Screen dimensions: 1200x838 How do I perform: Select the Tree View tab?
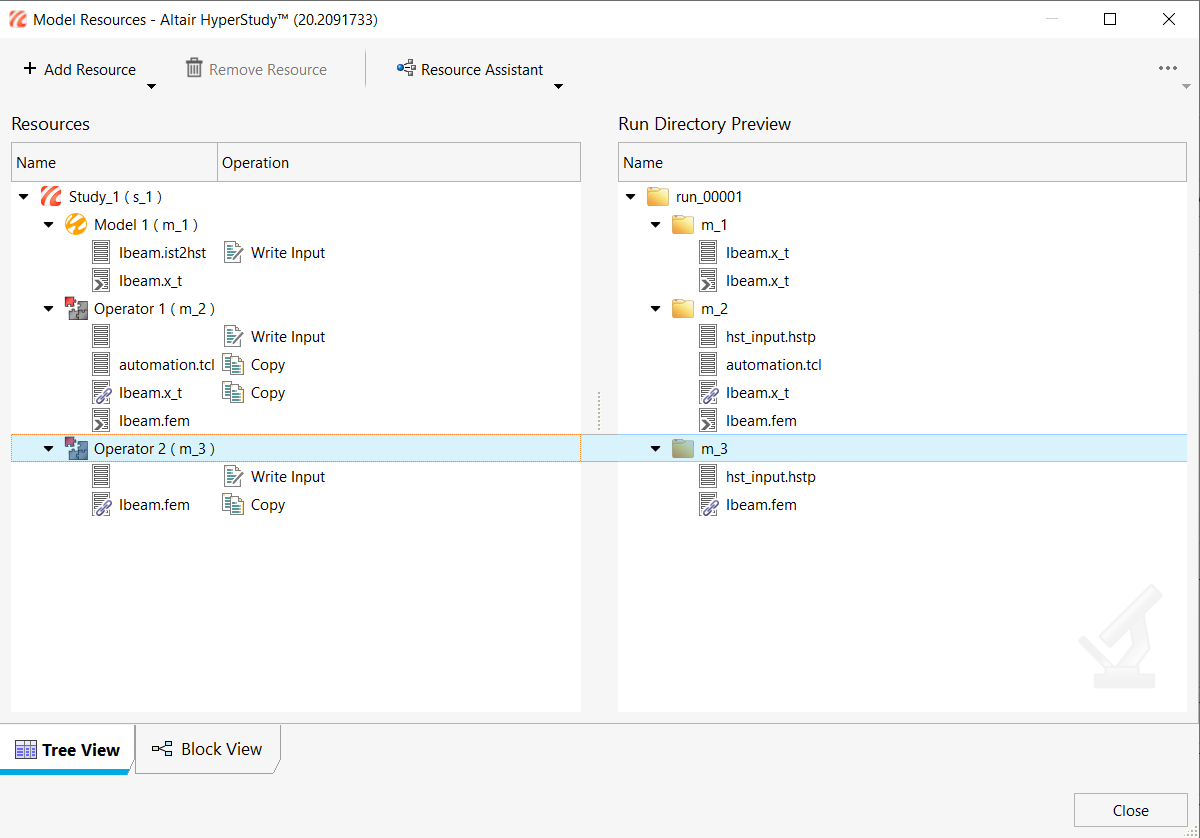click(x=67, y=750)
